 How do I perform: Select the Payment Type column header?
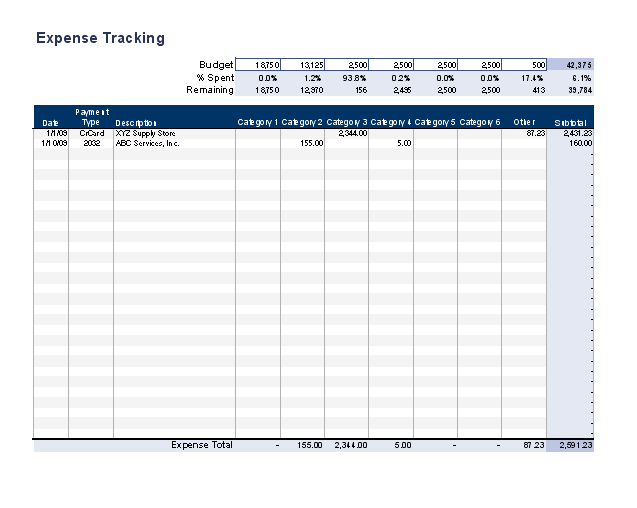[91, 117]
